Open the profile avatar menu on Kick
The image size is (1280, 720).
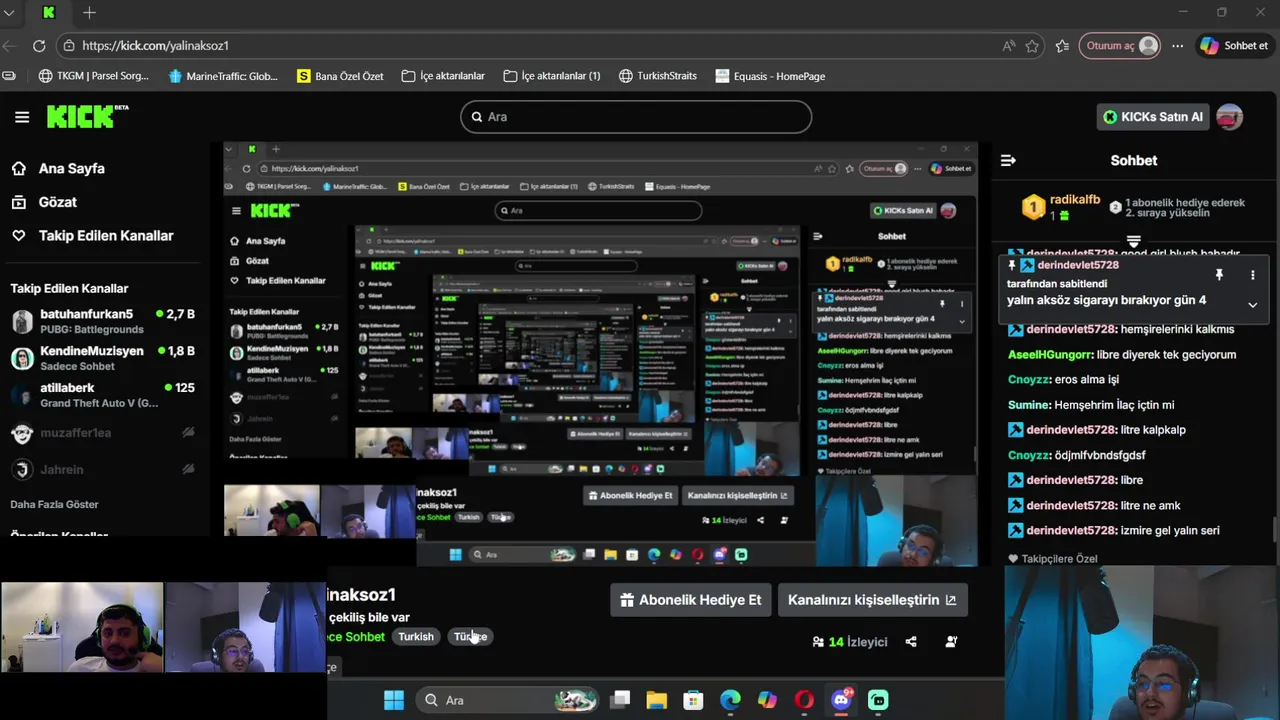click(1229, 117)
